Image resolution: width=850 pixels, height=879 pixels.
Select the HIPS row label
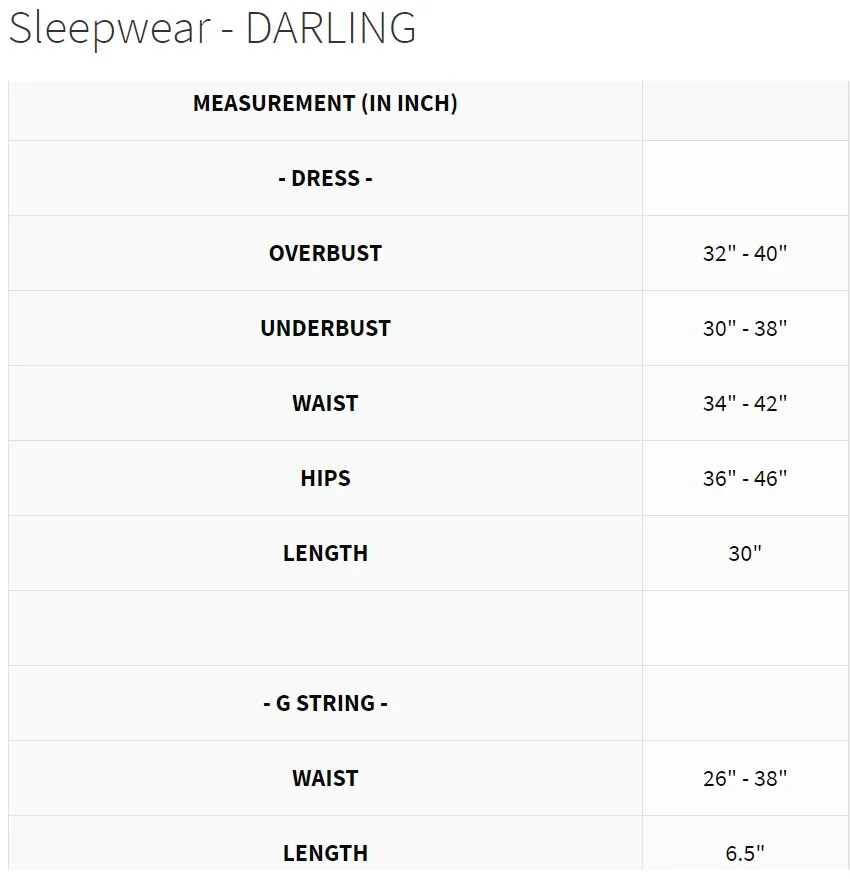pyautogui.click(x=325, y=479)
